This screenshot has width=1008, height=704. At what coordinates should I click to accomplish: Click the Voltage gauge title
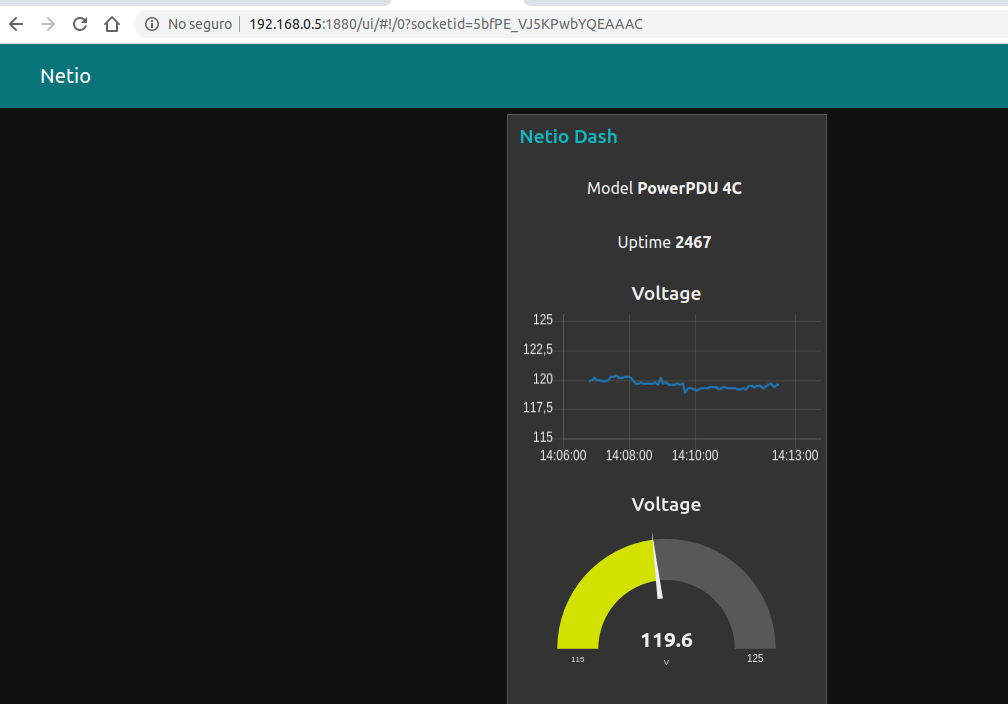(x=666, y=504)
